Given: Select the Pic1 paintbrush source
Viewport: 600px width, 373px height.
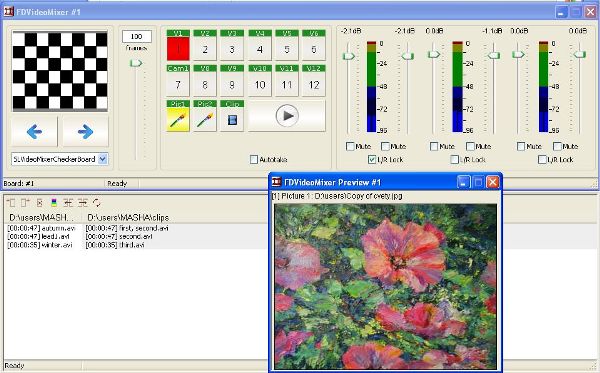Looking at the screenshot, I should (x=178, y=116).
